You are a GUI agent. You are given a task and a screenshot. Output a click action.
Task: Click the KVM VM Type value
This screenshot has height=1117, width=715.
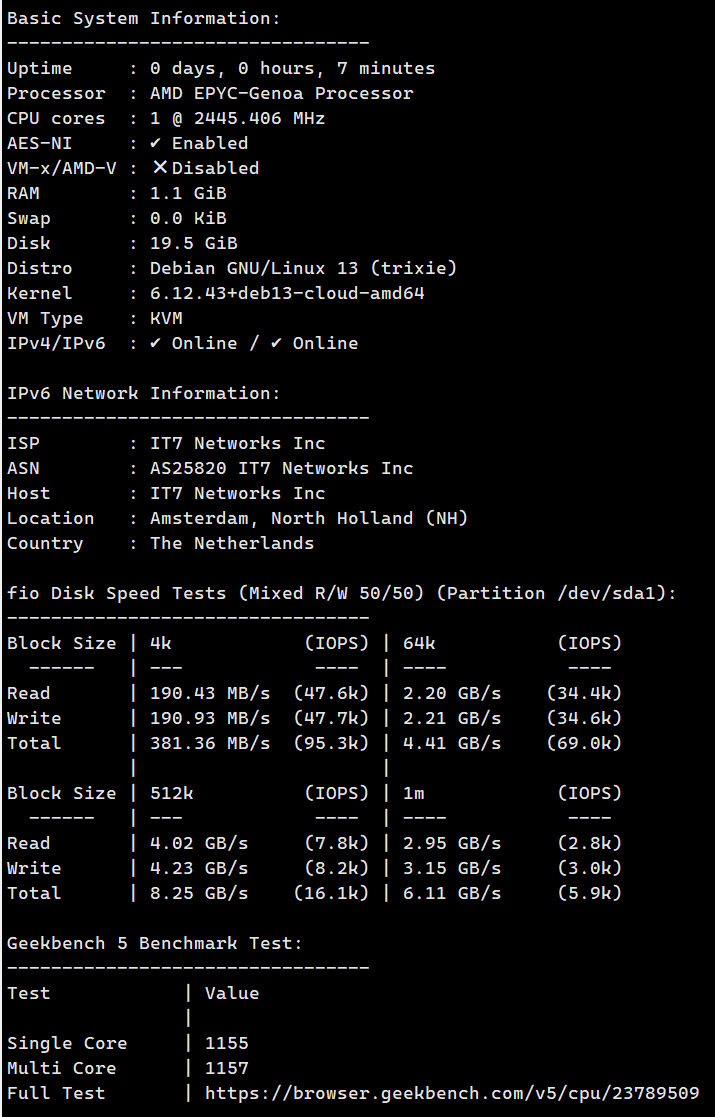coord(166,318)
